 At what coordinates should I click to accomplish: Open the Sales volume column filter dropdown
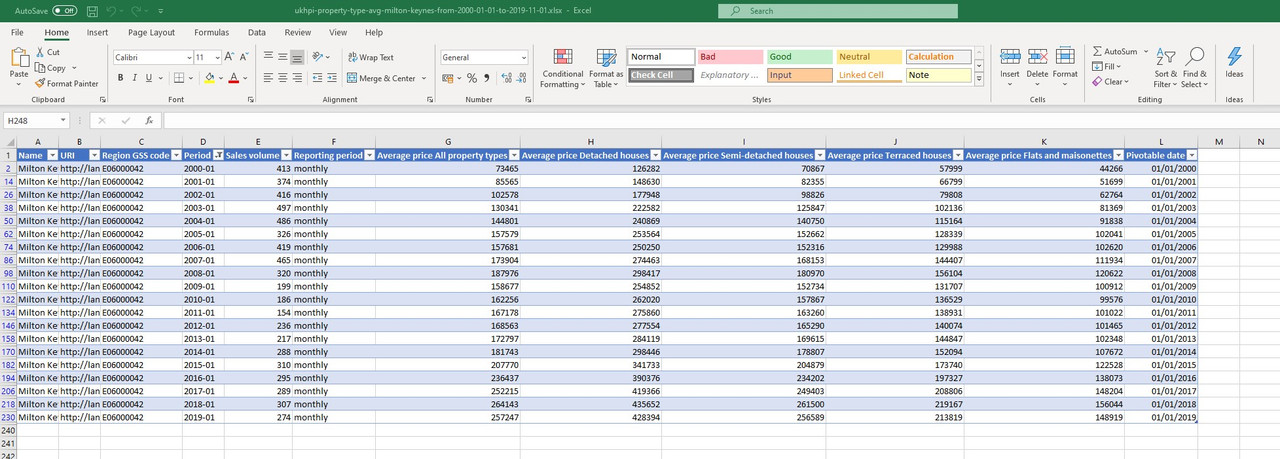click(287, 156)
